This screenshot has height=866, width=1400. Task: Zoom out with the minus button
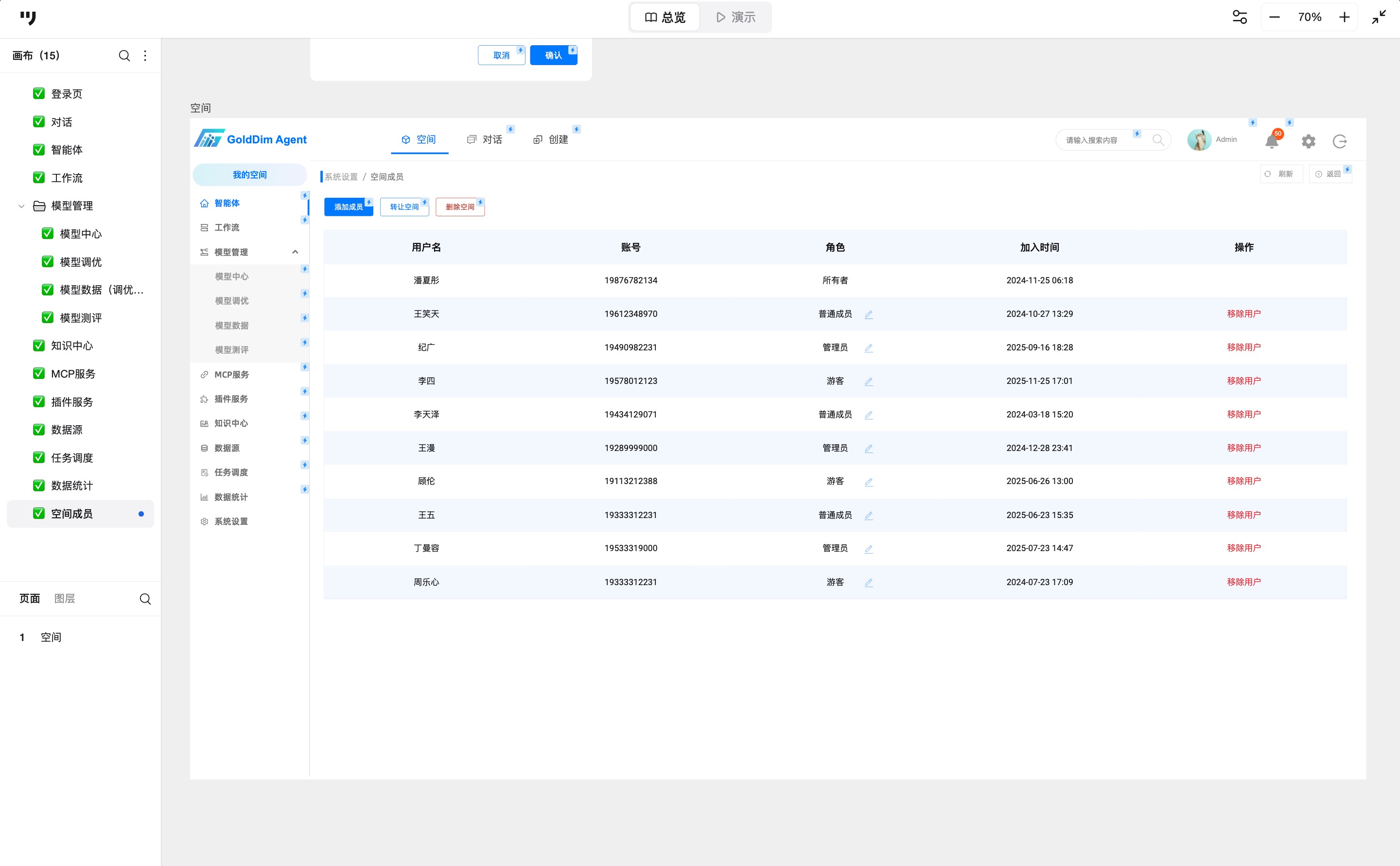point(1275,17)
